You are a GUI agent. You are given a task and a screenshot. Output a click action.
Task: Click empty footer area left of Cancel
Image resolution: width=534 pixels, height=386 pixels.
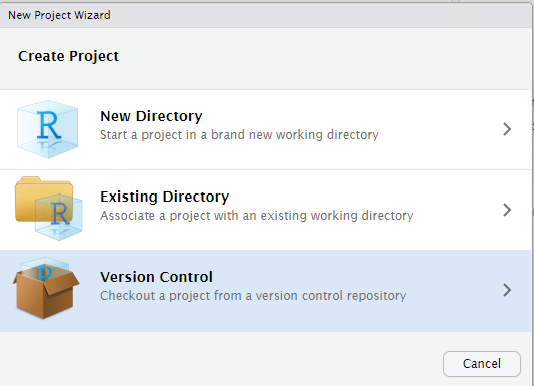pos(221,361)
